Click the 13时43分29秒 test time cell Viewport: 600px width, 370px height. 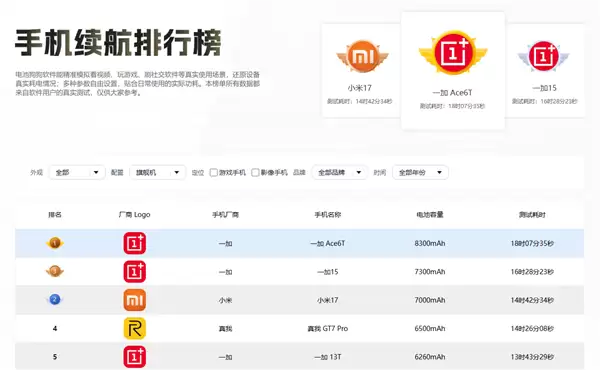pos(532,357)
